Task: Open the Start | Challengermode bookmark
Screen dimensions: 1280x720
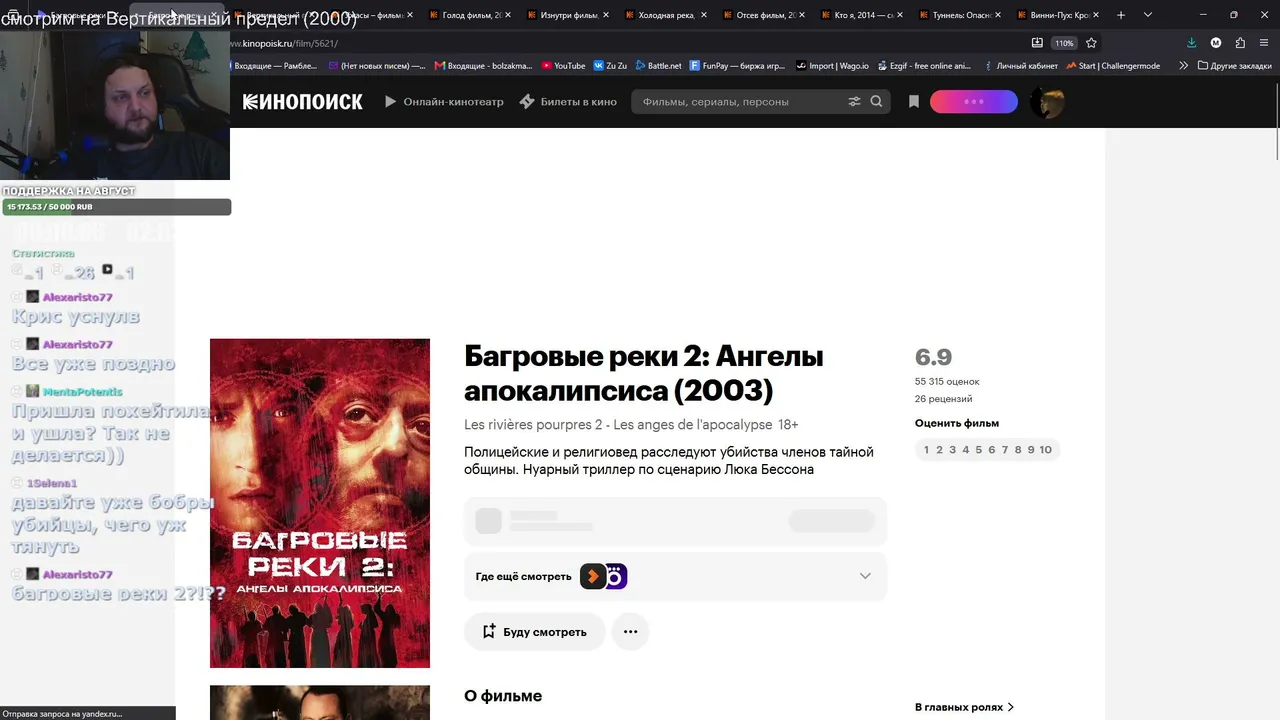Action: click(x=1113, y=66)
